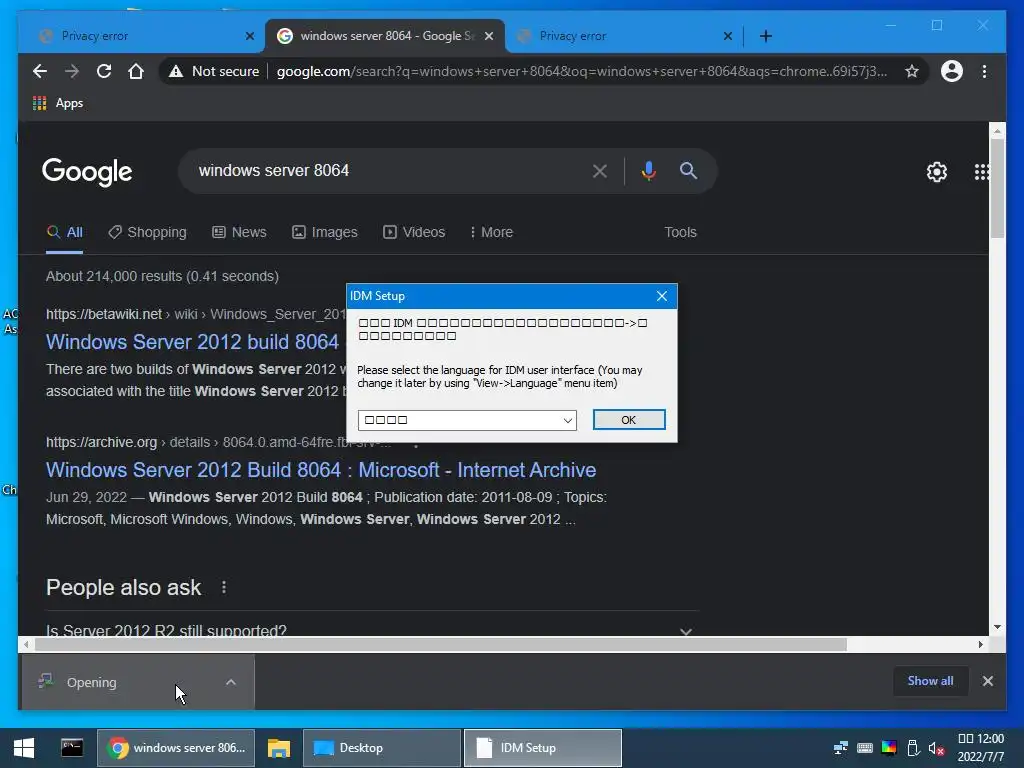Reload the Google search page
Image resolution: width=1024 pixels, height=768 pixels.
tap(104, 71)
